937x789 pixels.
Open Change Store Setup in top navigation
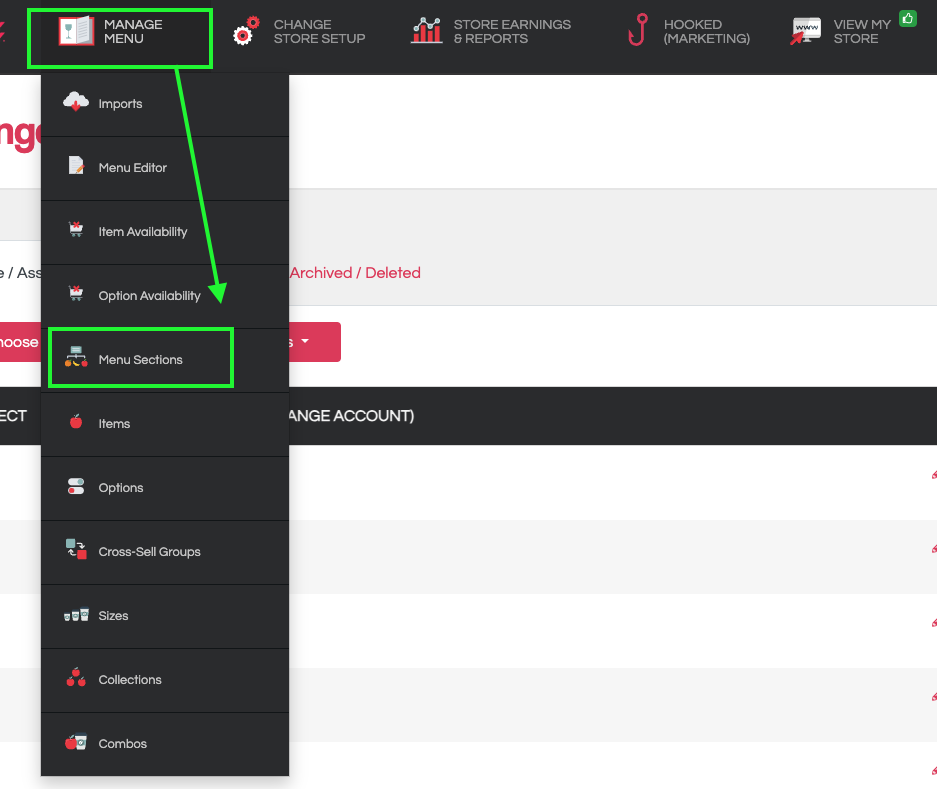pos(299,31)
